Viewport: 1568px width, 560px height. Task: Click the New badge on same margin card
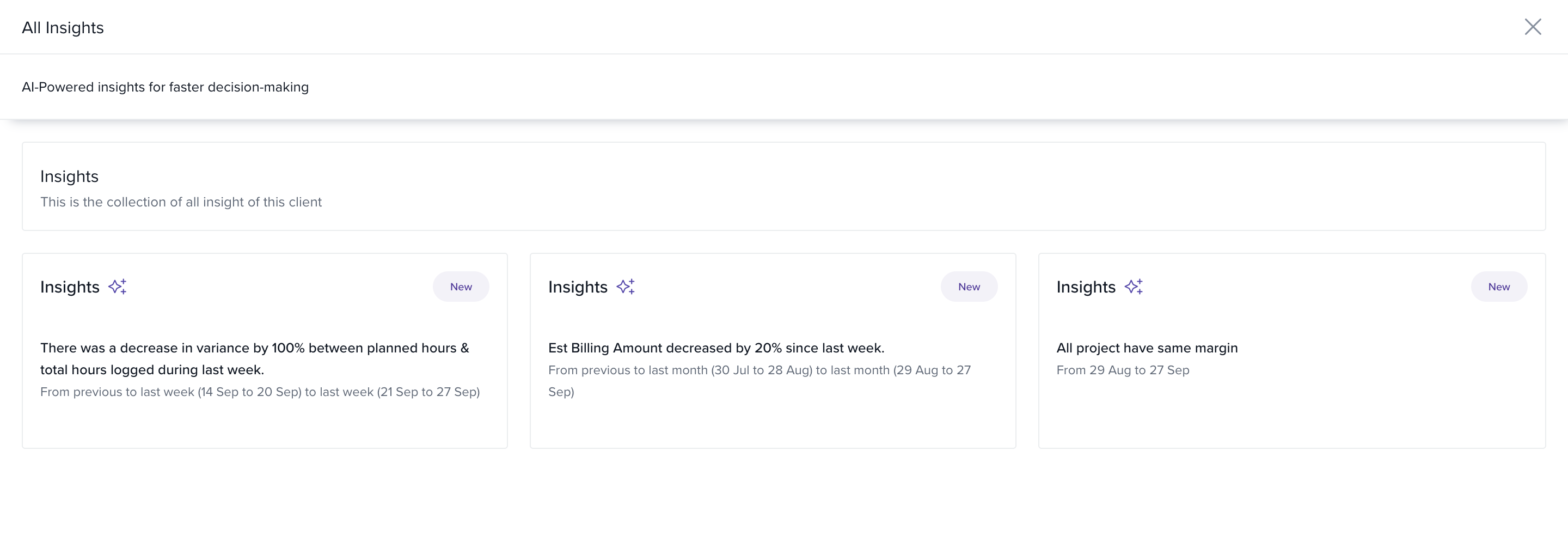(1499, 287)
